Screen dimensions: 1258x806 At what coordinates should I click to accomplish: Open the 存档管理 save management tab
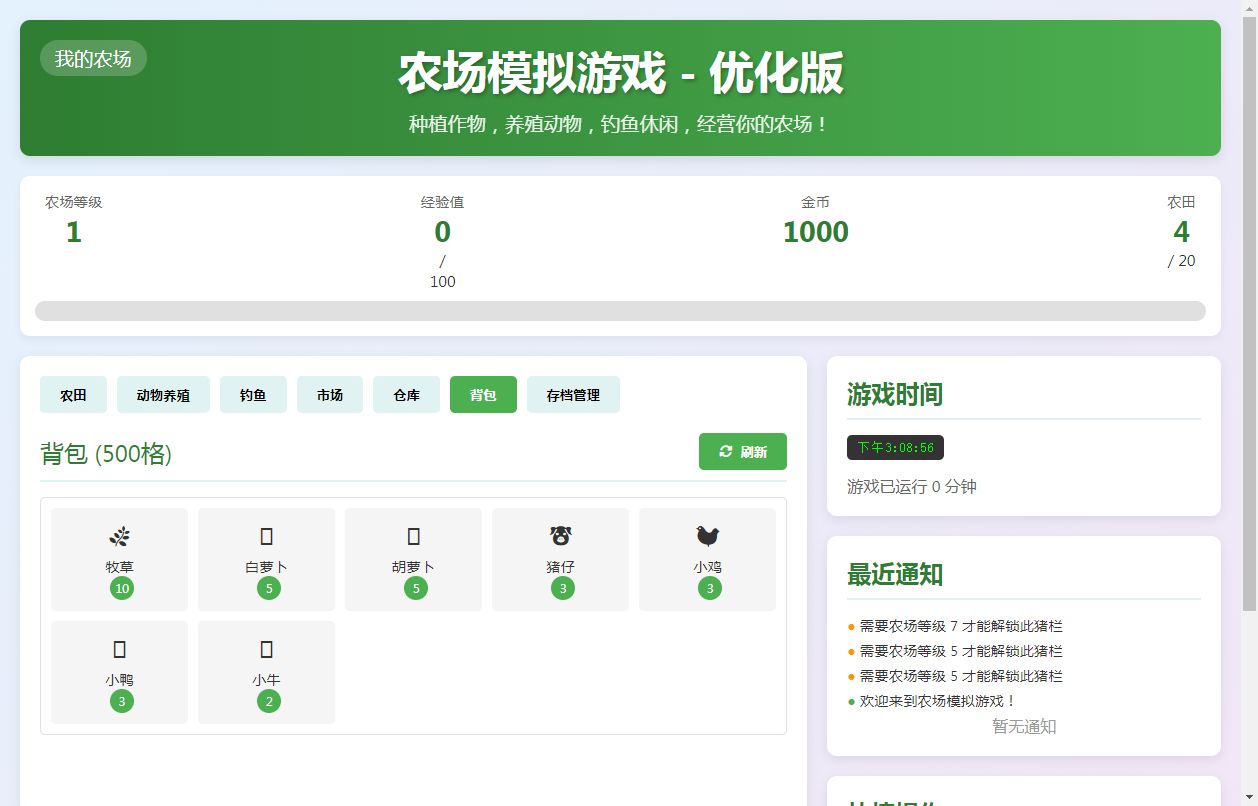573,395
